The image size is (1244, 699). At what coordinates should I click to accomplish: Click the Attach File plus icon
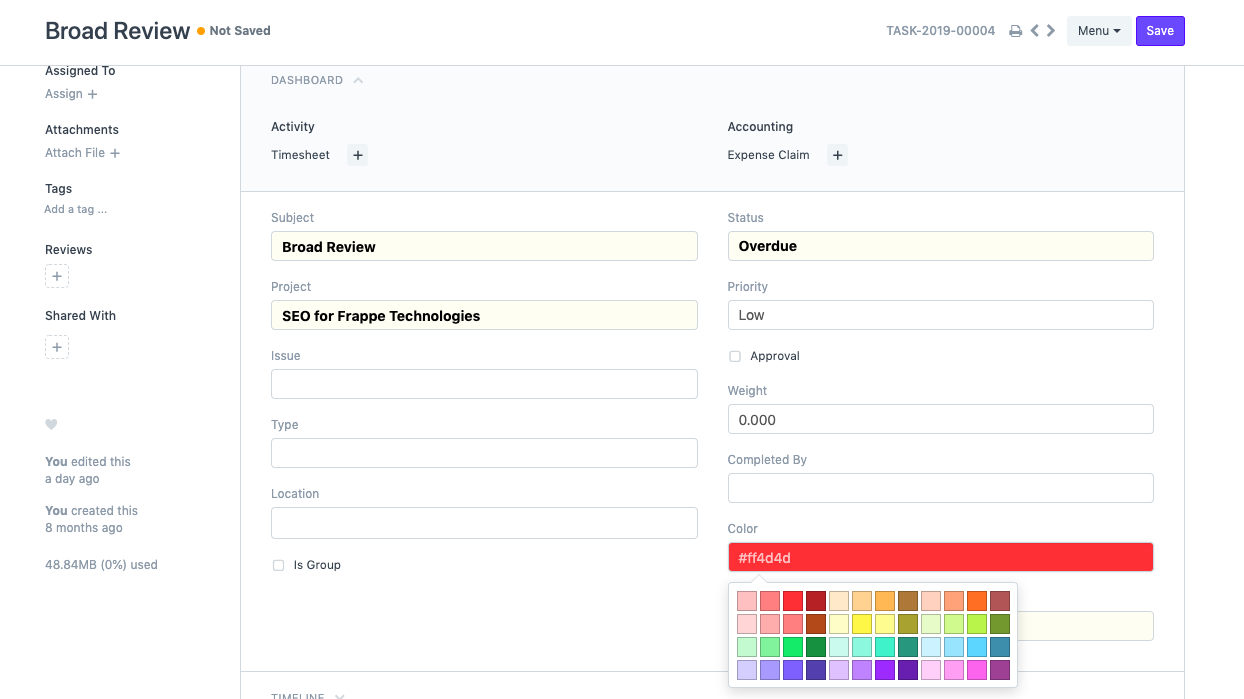point(115,153)
